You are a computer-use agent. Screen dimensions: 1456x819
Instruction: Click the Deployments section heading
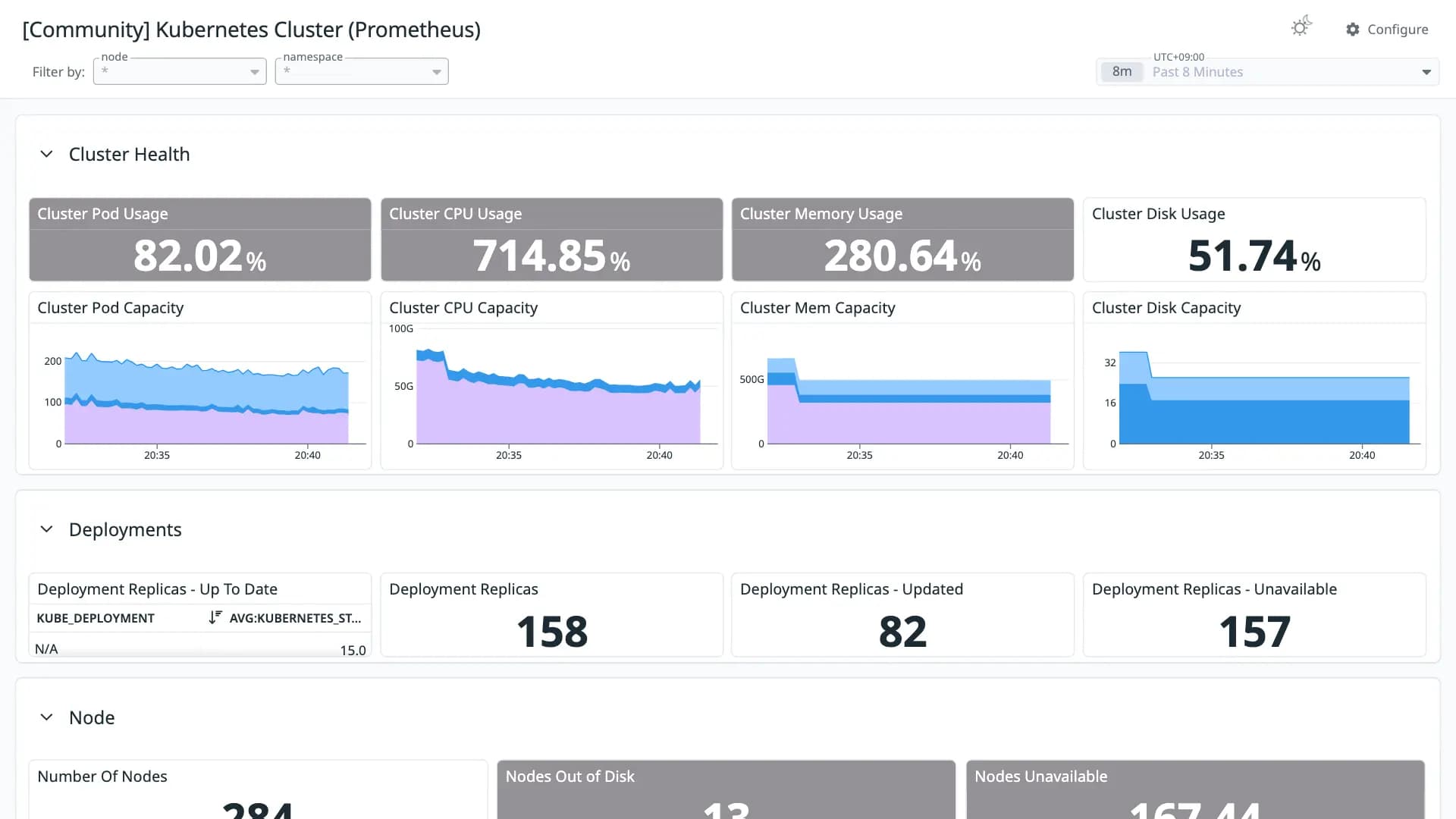pyautogui.click(x=125, y=529)
